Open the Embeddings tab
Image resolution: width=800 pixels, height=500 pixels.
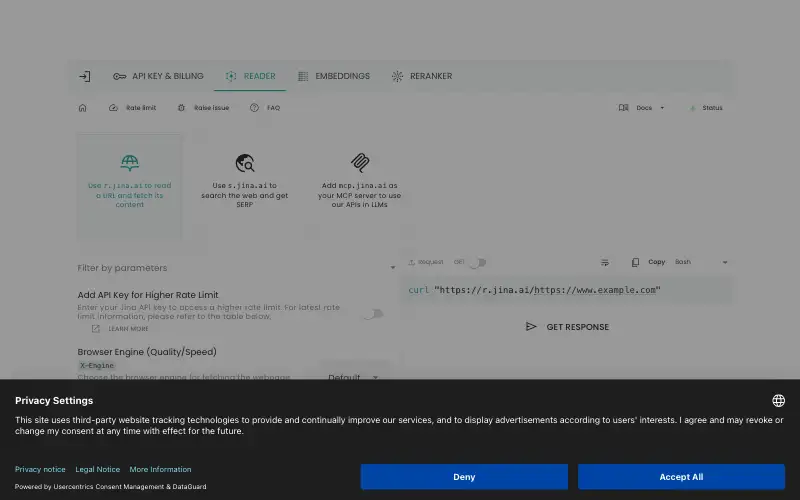(334, 76)
